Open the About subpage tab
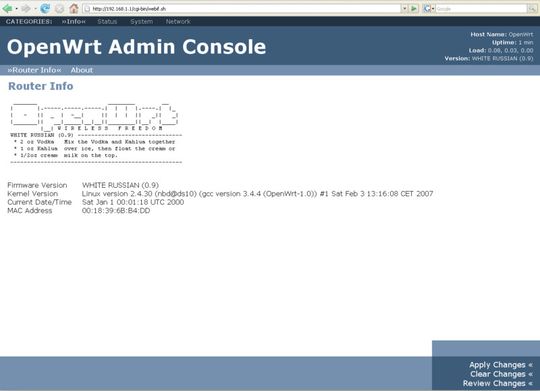 click(x=82, y=70)
